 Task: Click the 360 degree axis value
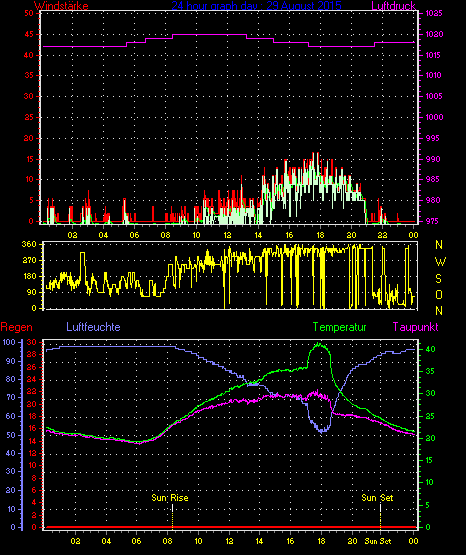29,244
